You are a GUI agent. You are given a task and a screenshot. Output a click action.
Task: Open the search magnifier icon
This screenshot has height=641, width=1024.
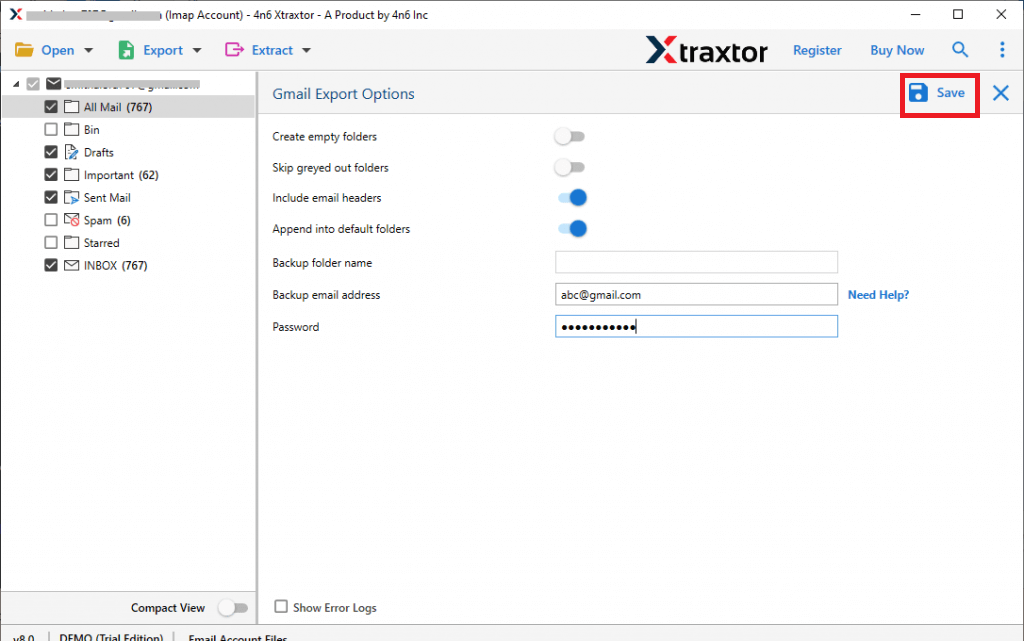tap(959, 50)
